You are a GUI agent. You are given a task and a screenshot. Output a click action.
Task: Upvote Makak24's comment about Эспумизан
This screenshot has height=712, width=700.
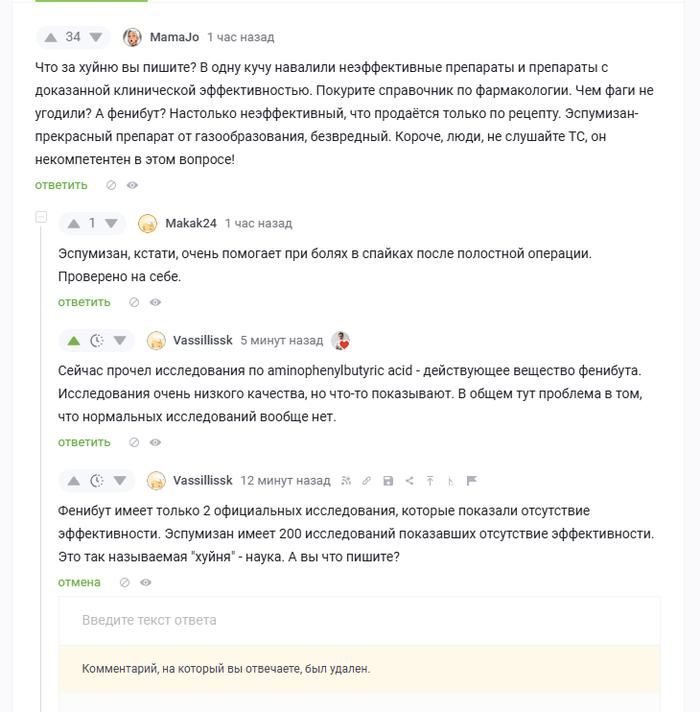point(73,223)
